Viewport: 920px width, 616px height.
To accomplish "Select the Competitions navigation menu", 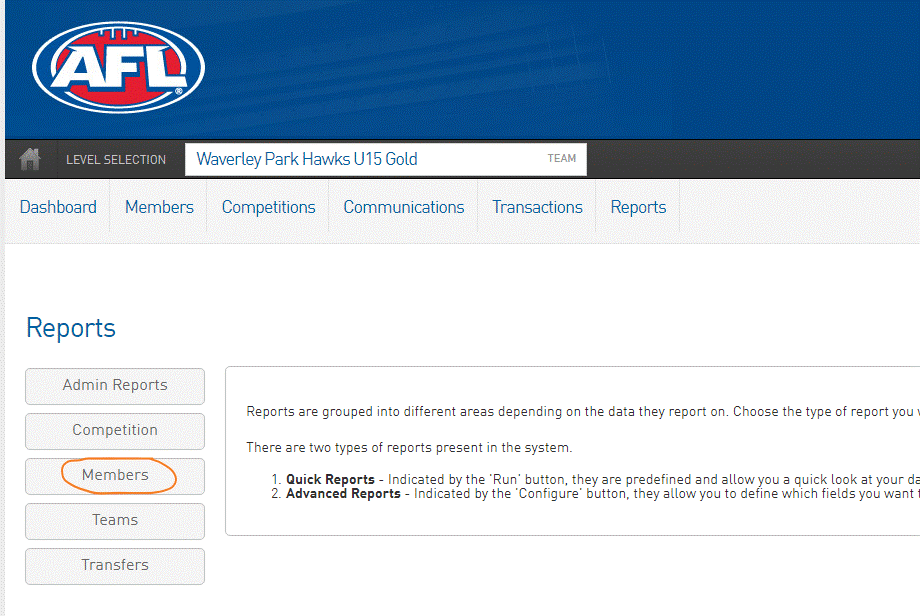I will click(268, 207).
